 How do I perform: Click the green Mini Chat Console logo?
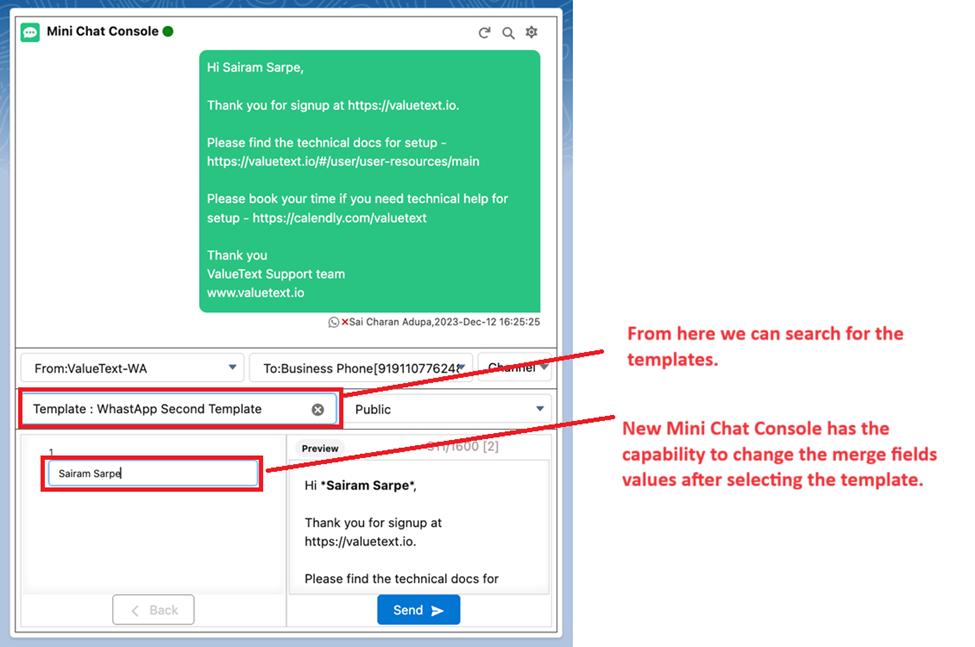30,32
